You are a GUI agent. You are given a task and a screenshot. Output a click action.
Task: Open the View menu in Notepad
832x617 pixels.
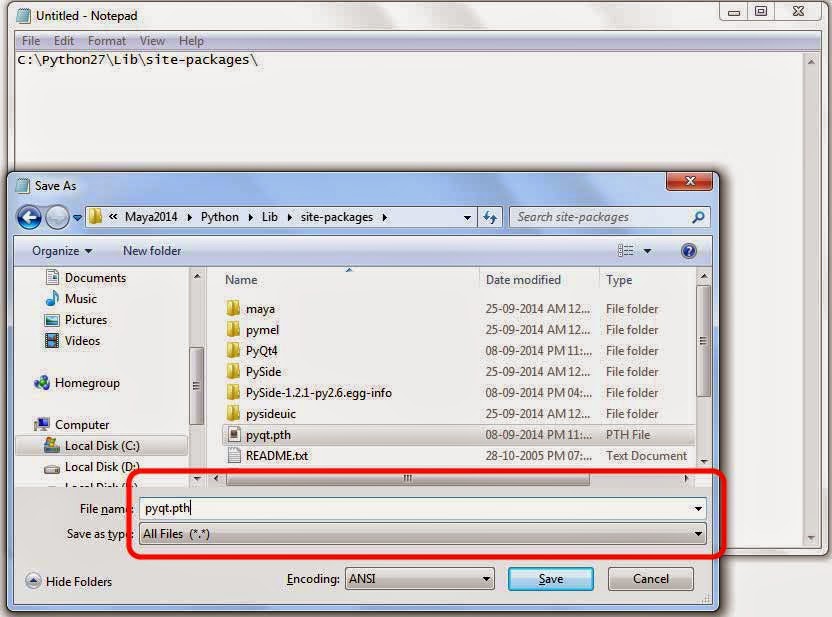tap(152, 41)
